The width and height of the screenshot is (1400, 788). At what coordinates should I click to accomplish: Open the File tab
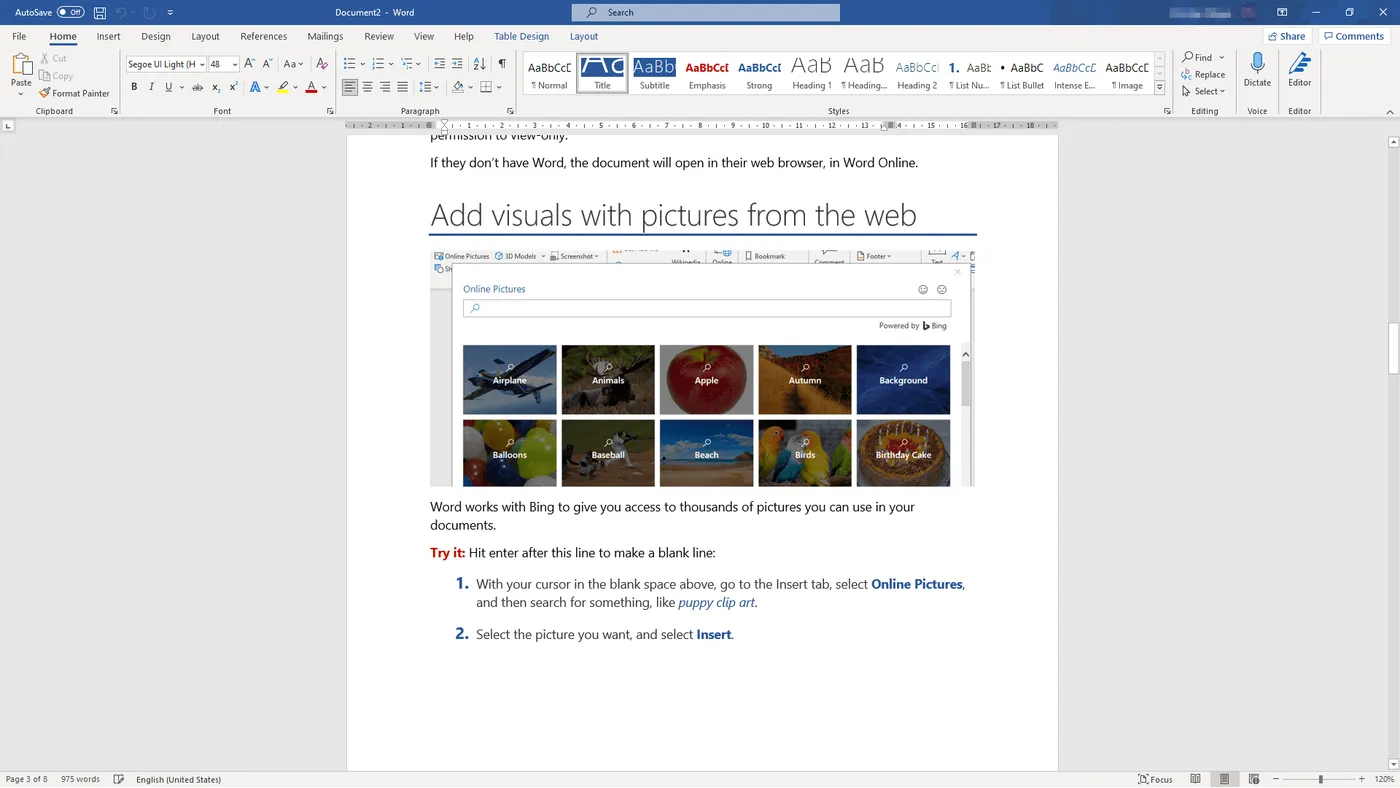pyautogui.click(x=19, y=36)
